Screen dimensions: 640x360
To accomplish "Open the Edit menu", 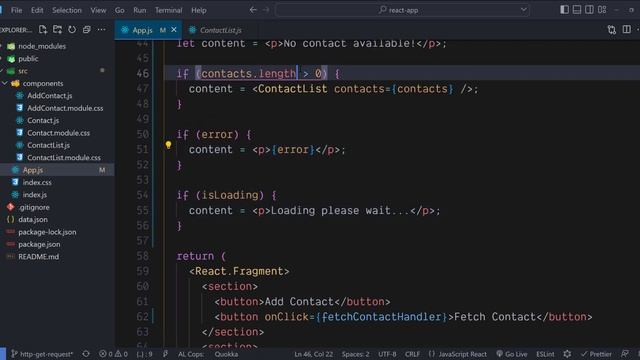I will coord(37,10).
